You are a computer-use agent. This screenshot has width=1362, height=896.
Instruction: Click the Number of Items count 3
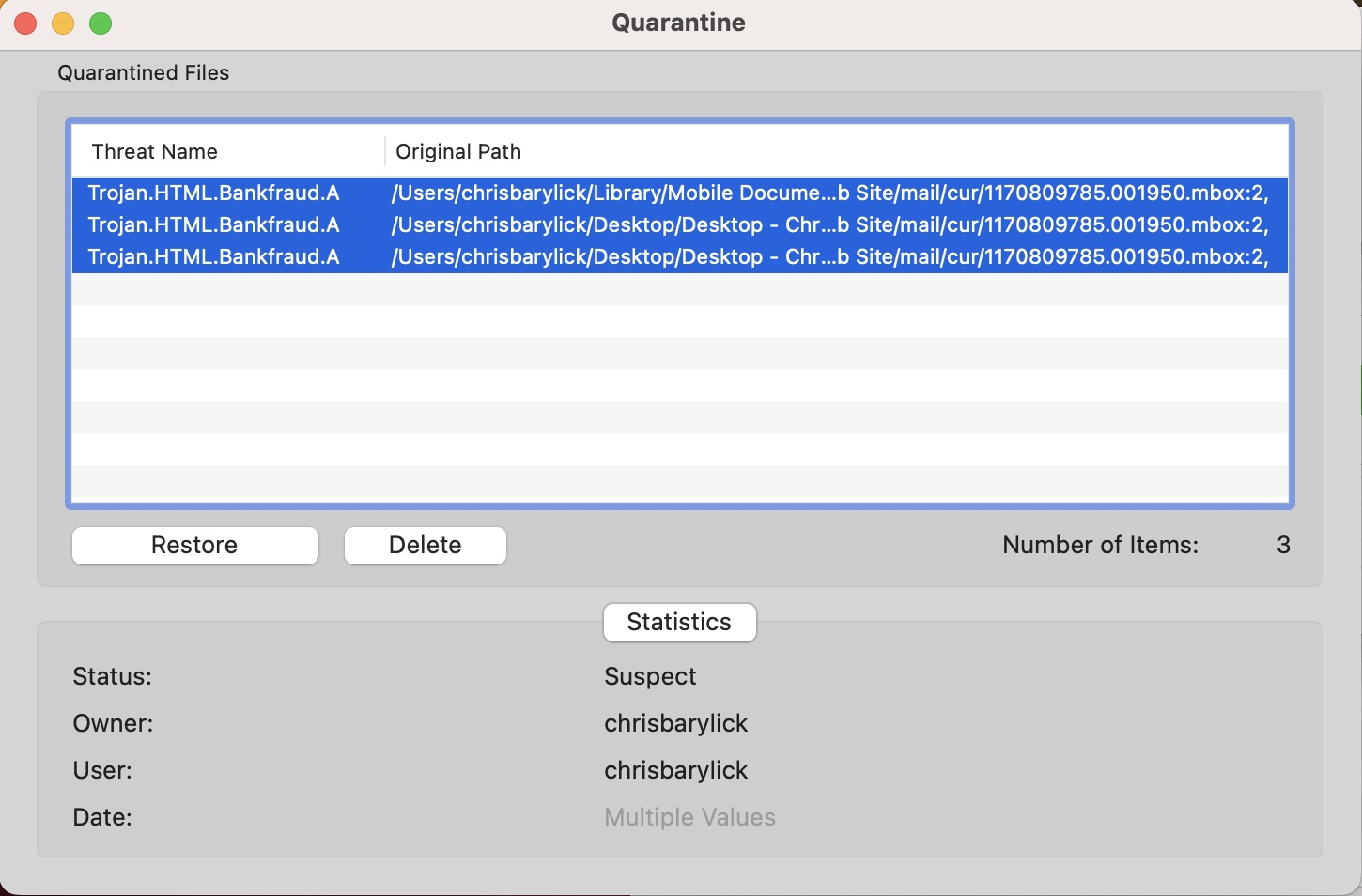1283,546
